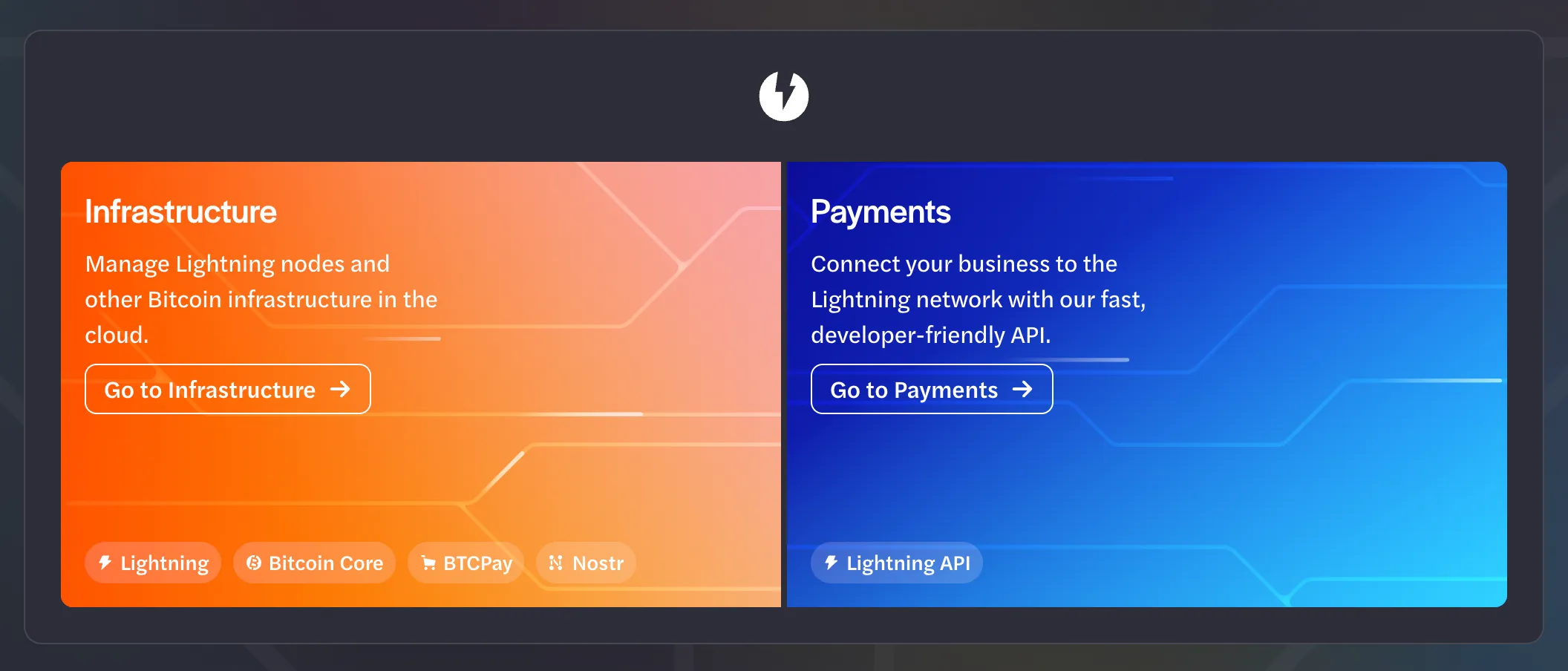This screenshot has height=671, width=1568.
Task: Select the Lightning tag chip
Action: click(153, 563)
